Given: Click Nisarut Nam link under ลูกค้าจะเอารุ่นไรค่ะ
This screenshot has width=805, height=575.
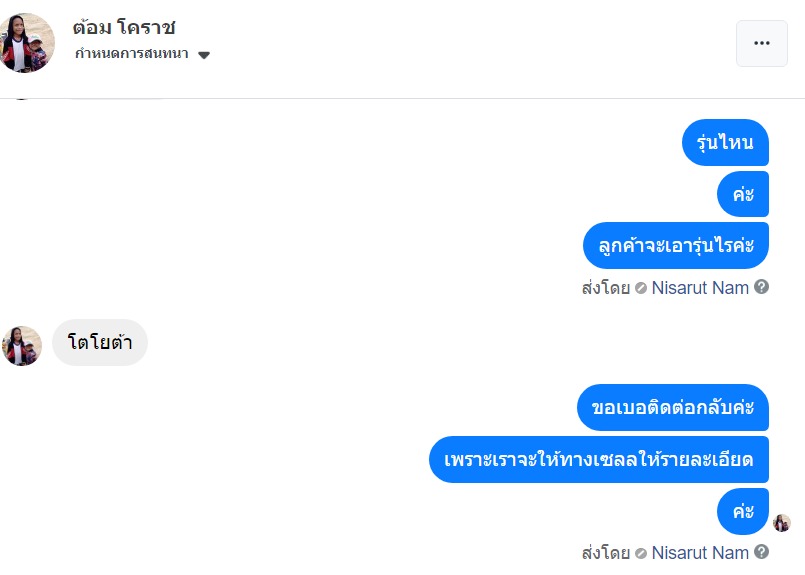Looking at the screenshot, I should pos(700,288).
